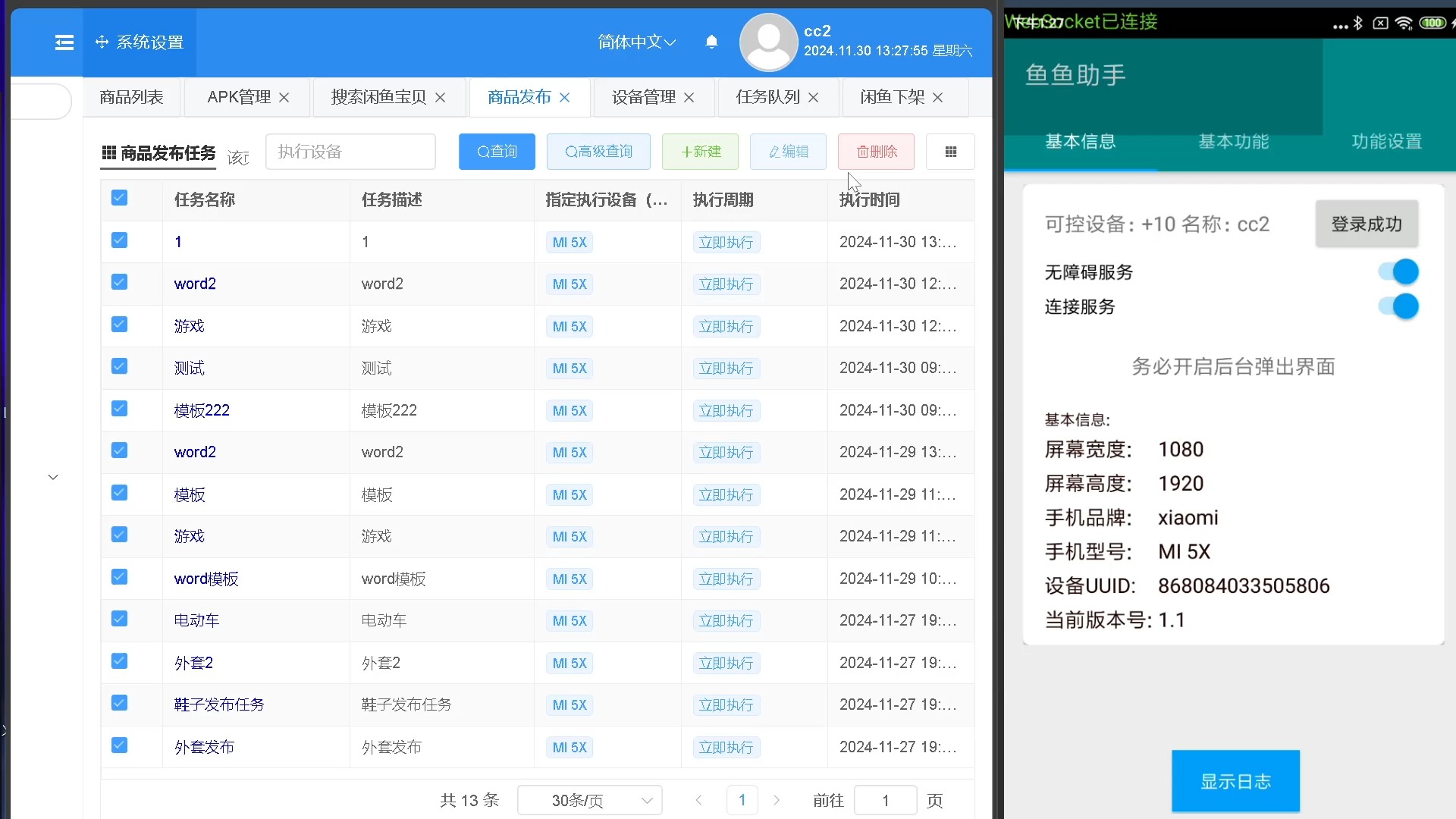1456x819 pixels.
Task: Switch to the 任务队列 tab
Action: [x=768, y=98]
